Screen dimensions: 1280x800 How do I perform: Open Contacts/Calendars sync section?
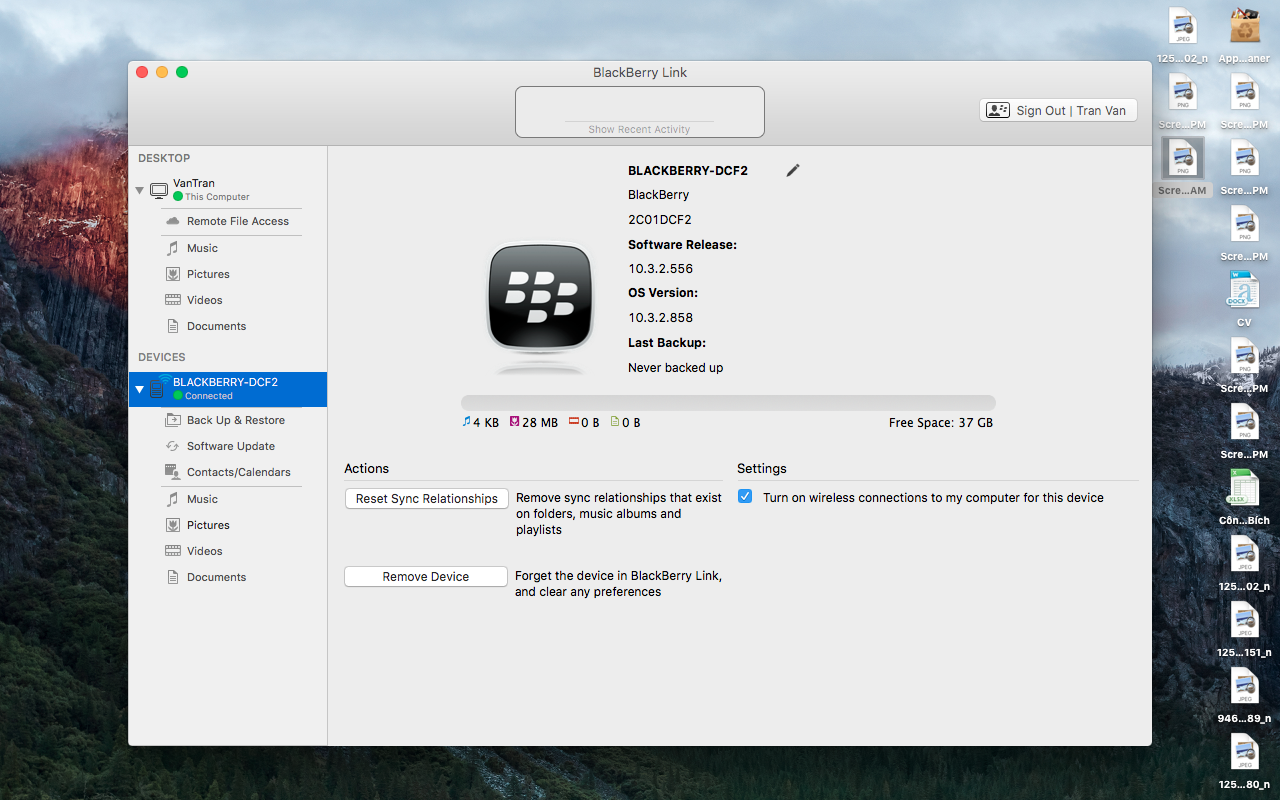point(238,472)
